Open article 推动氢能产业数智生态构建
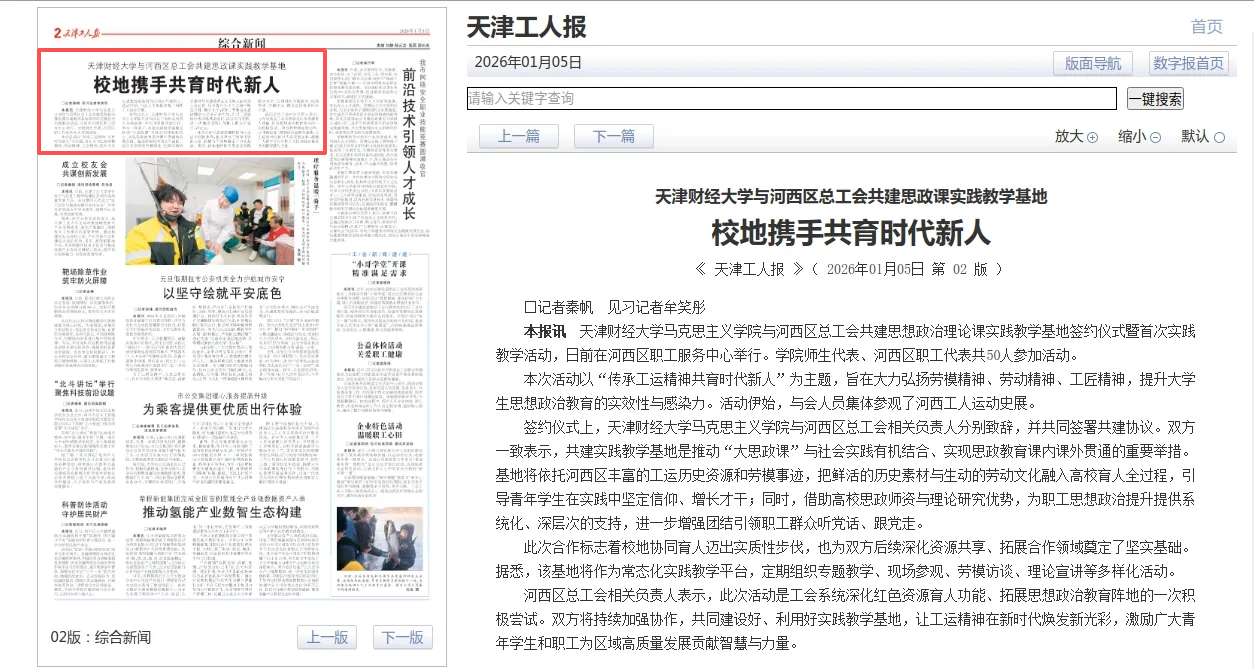 coord(221,512)
